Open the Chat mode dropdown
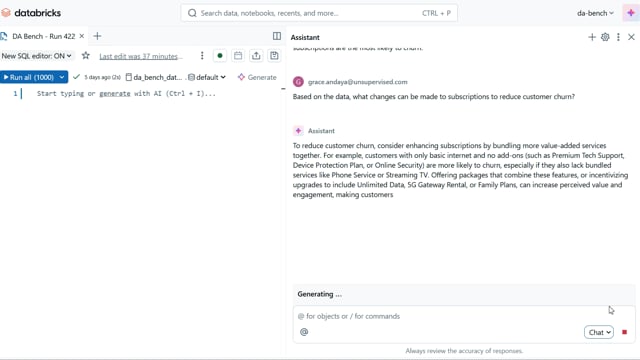The image size is (640, 360). 599,332
